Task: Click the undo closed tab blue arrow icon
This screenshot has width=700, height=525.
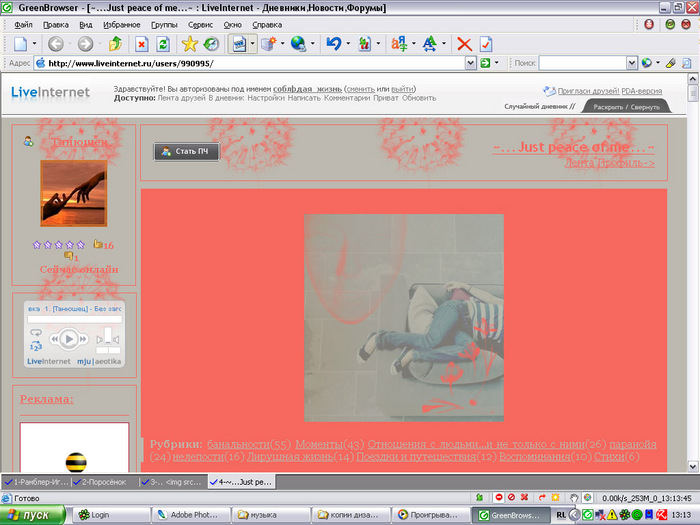Action: click(x=334, y=44)
